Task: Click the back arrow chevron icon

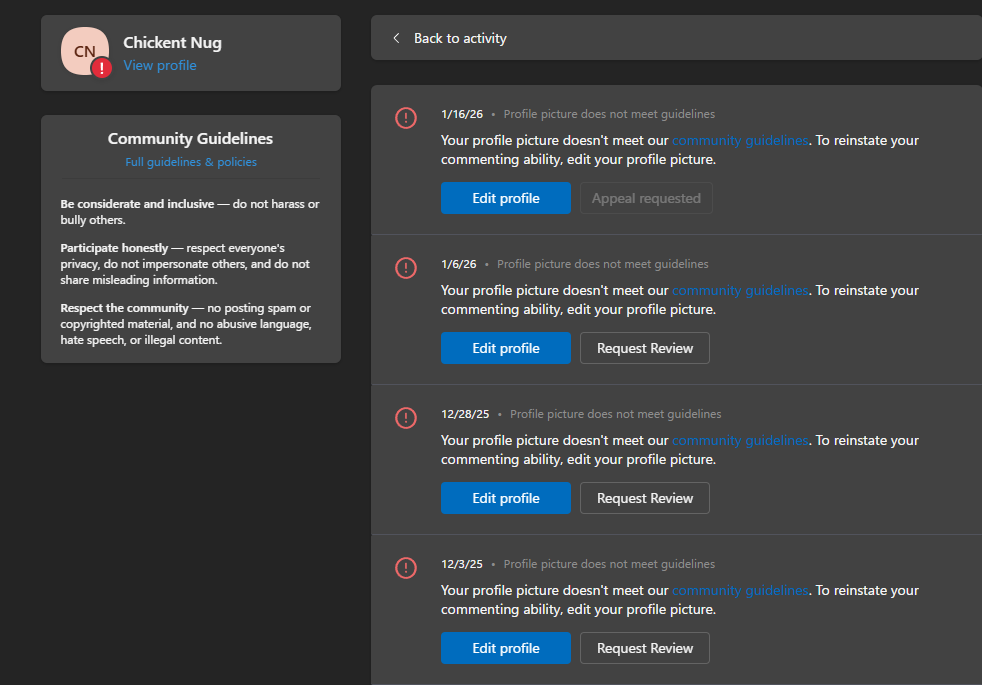Action: (396, 38)
